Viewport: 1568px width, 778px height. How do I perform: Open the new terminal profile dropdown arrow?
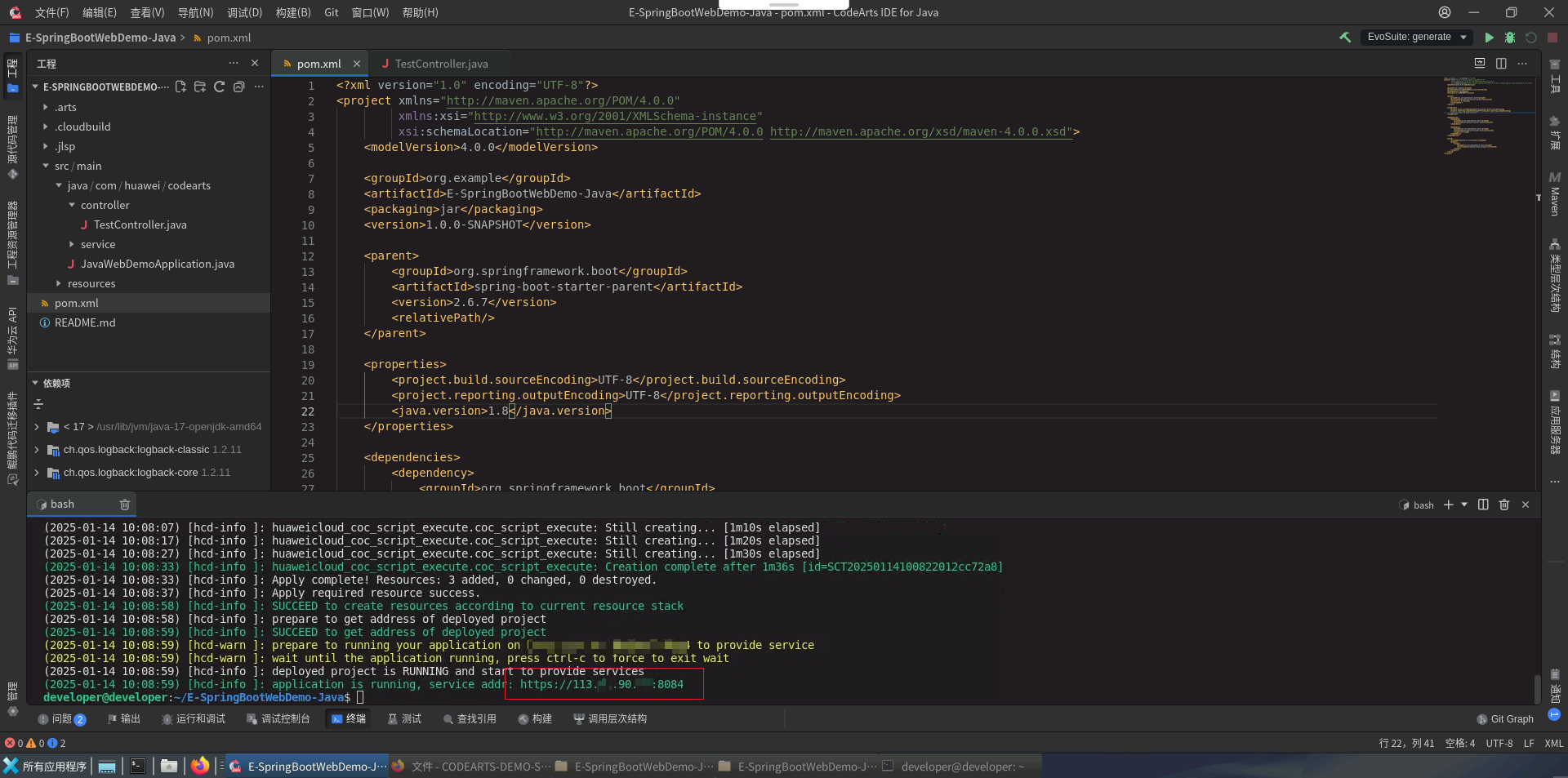(x=1464, y=505)
